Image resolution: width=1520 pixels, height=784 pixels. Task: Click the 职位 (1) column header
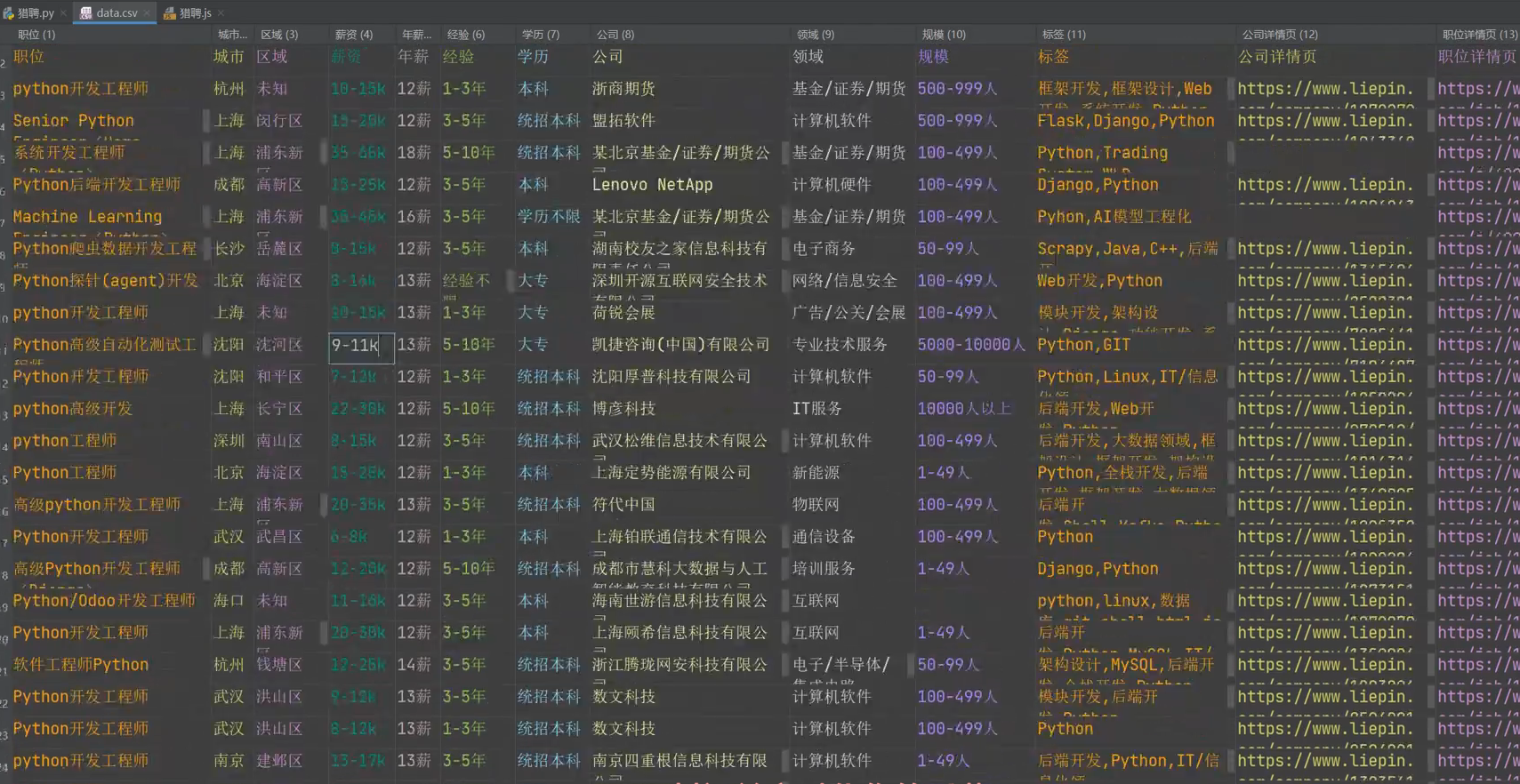36,35
